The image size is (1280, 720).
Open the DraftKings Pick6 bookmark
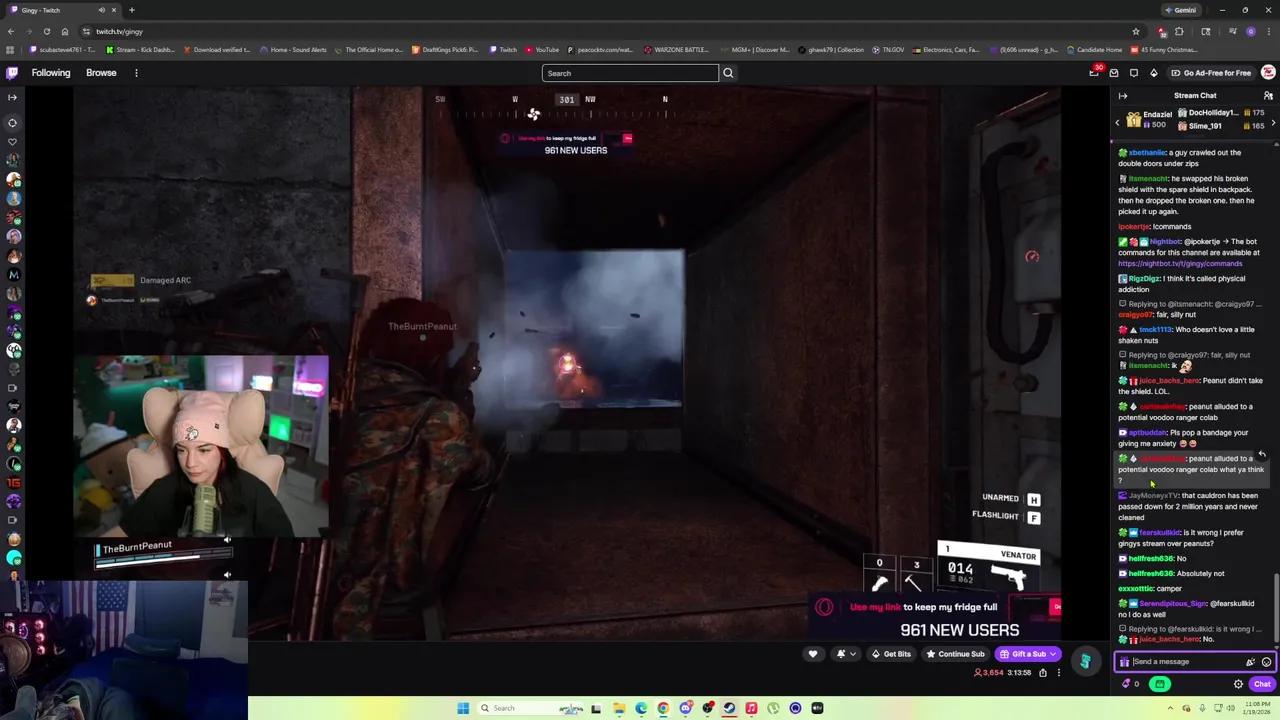(x=444, y=50)
